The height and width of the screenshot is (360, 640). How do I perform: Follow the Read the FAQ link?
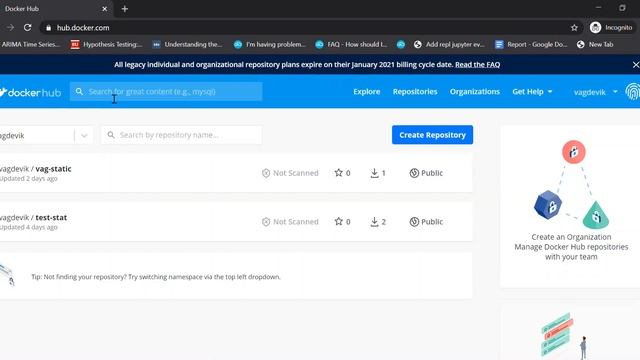478,64
